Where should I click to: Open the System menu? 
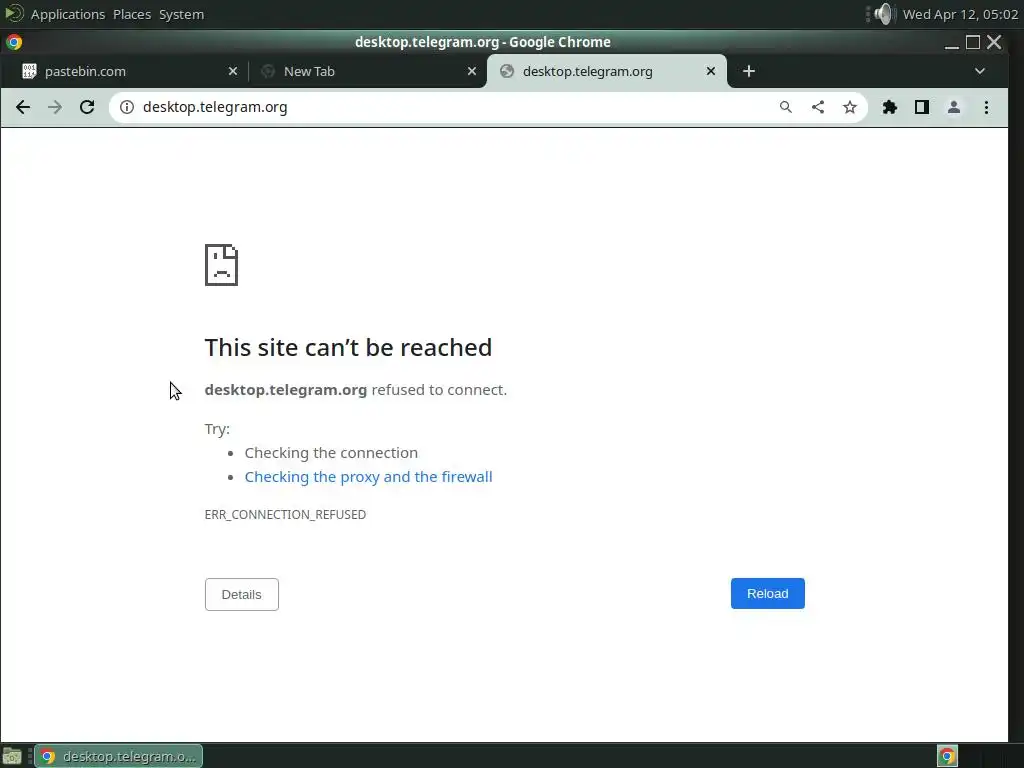tap(182, 14)
